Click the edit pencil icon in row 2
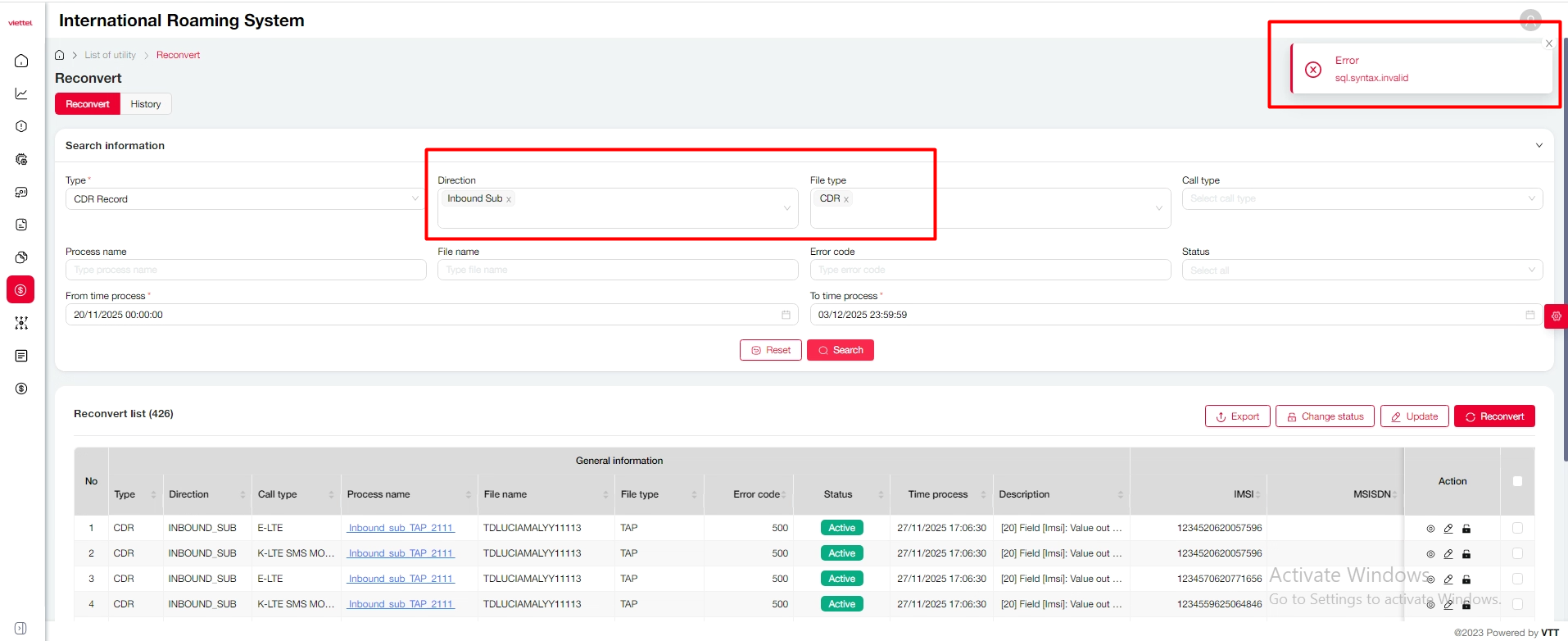Image resolution: width=1568 pixels, height=641 pixels. click(x=1448, y=554)
